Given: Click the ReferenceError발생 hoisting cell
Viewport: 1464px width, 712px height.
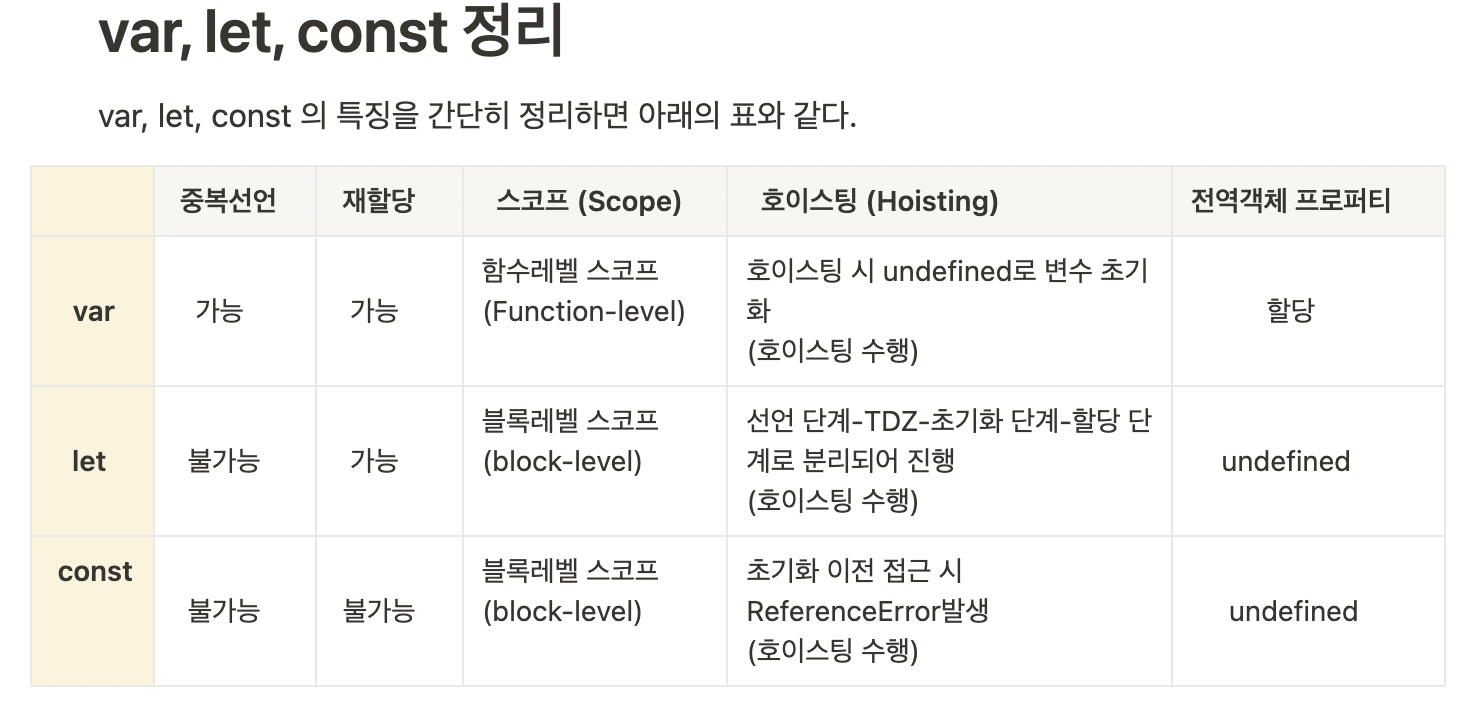Looking at the screenshot, I should coord(949,611).
